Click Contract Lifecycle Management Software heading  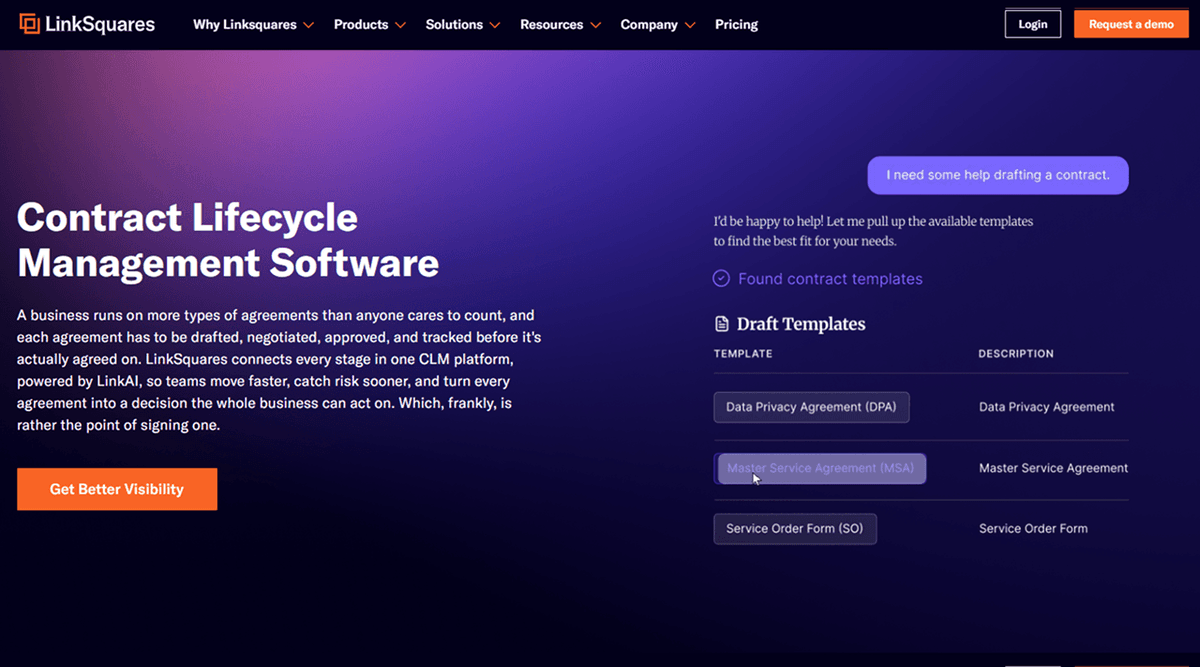pyautogui.click(x=228, y=240)
